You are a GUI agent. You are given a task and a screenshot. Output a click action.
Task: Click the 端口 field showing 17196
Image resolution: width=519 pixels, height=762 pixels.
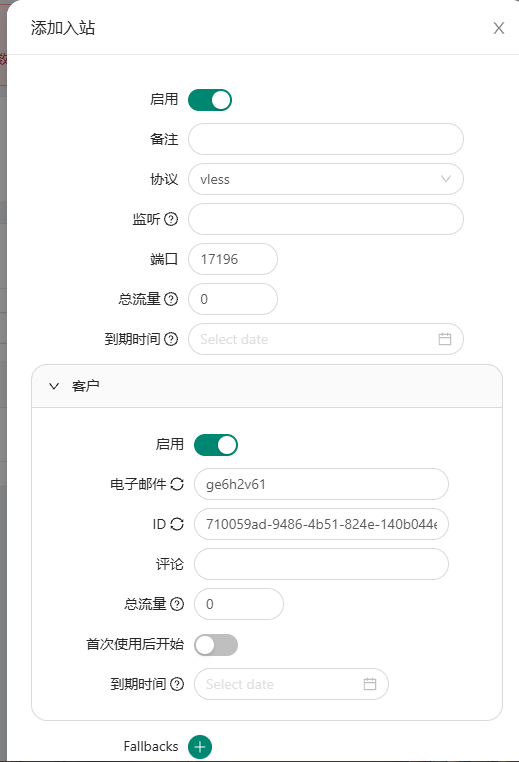[233, 259]
